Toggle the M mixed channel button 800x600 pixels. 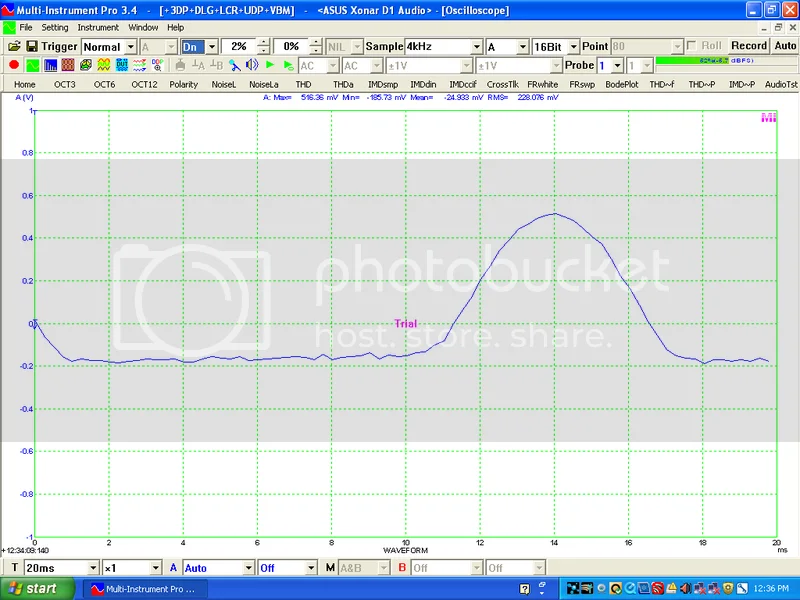pos(330,568)
